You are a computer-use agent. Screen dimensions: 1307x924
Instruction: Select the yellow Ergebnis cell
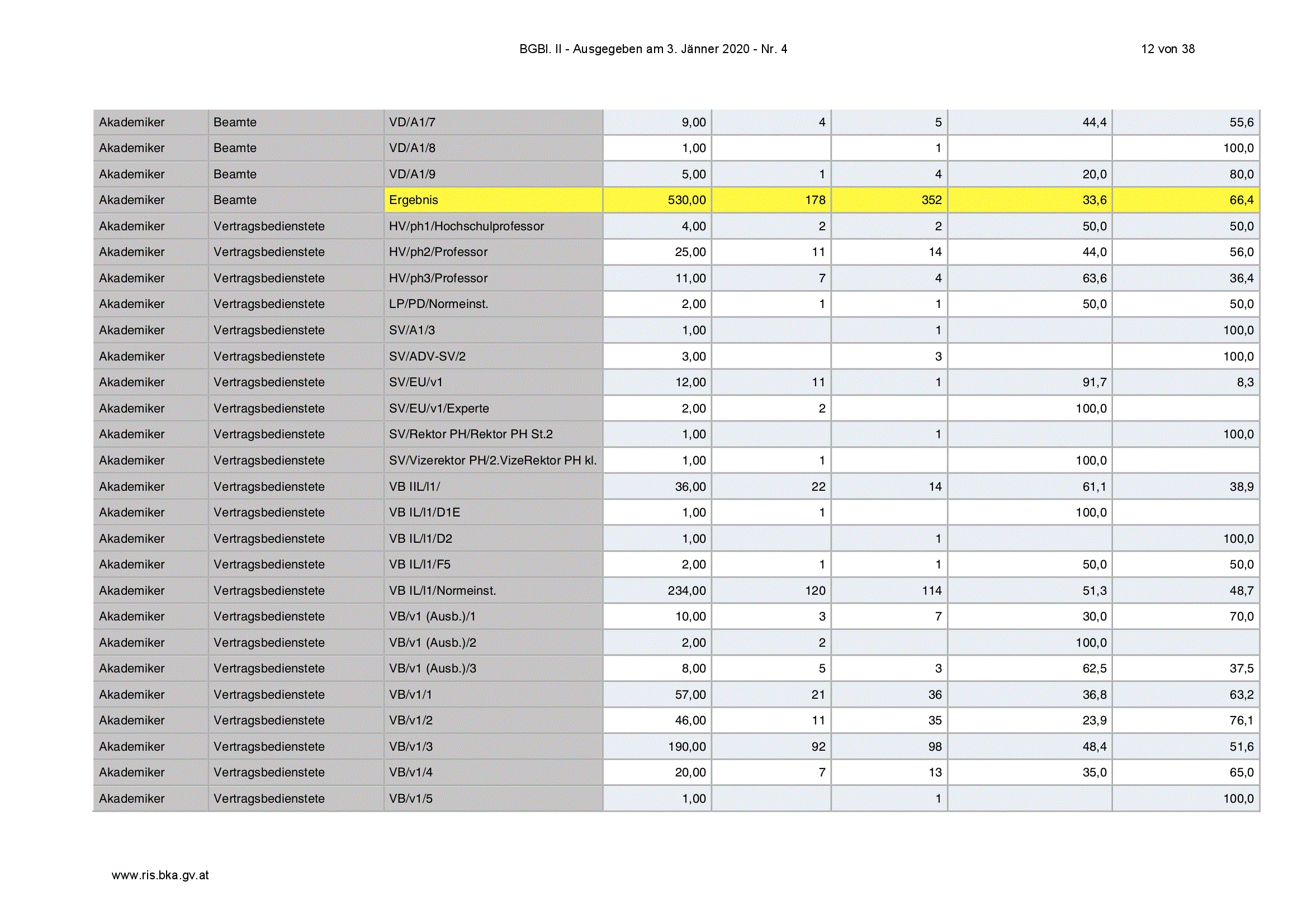click(x=494, y=200)
